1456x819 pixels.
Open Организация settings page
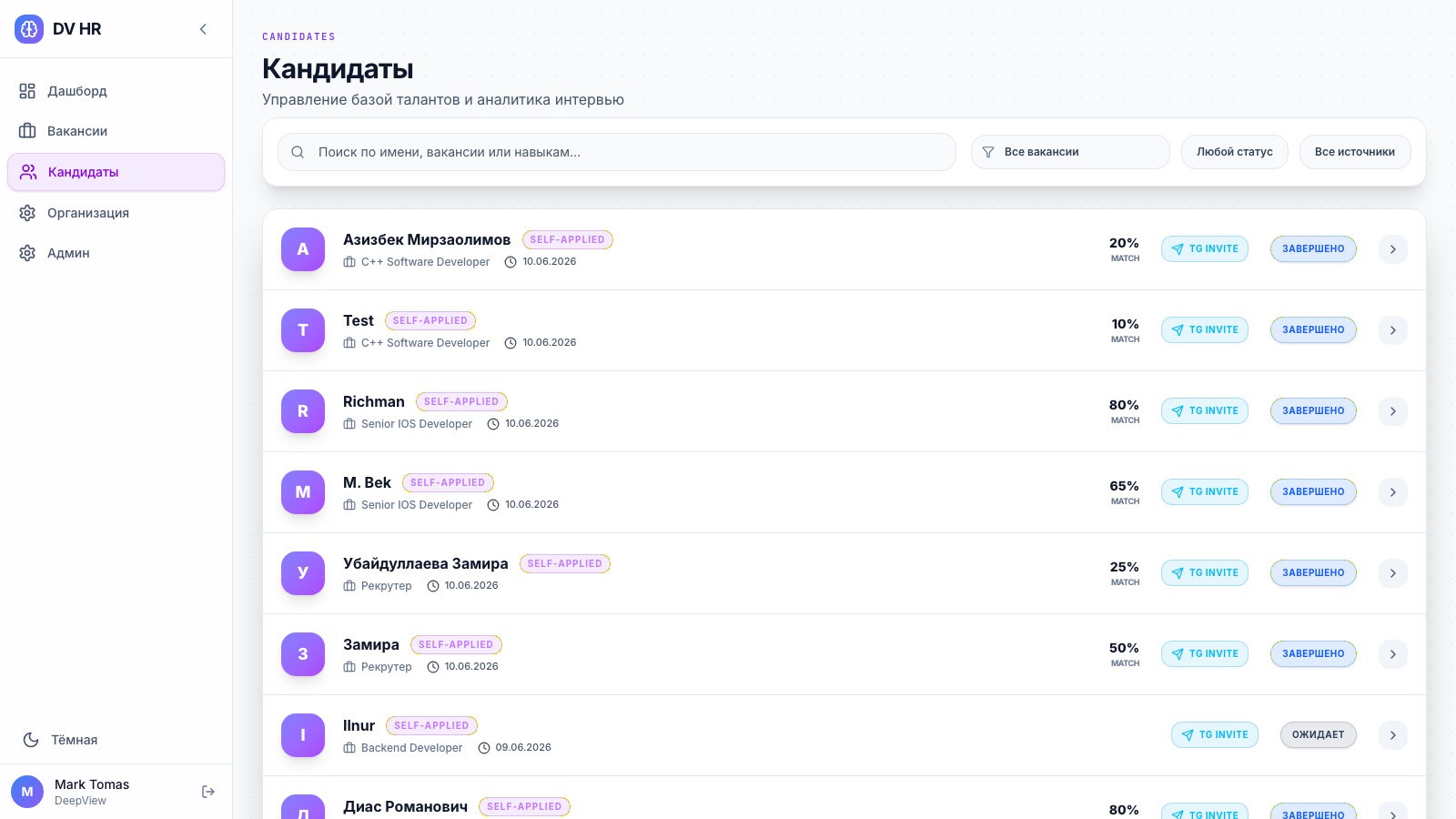point(116,213)
